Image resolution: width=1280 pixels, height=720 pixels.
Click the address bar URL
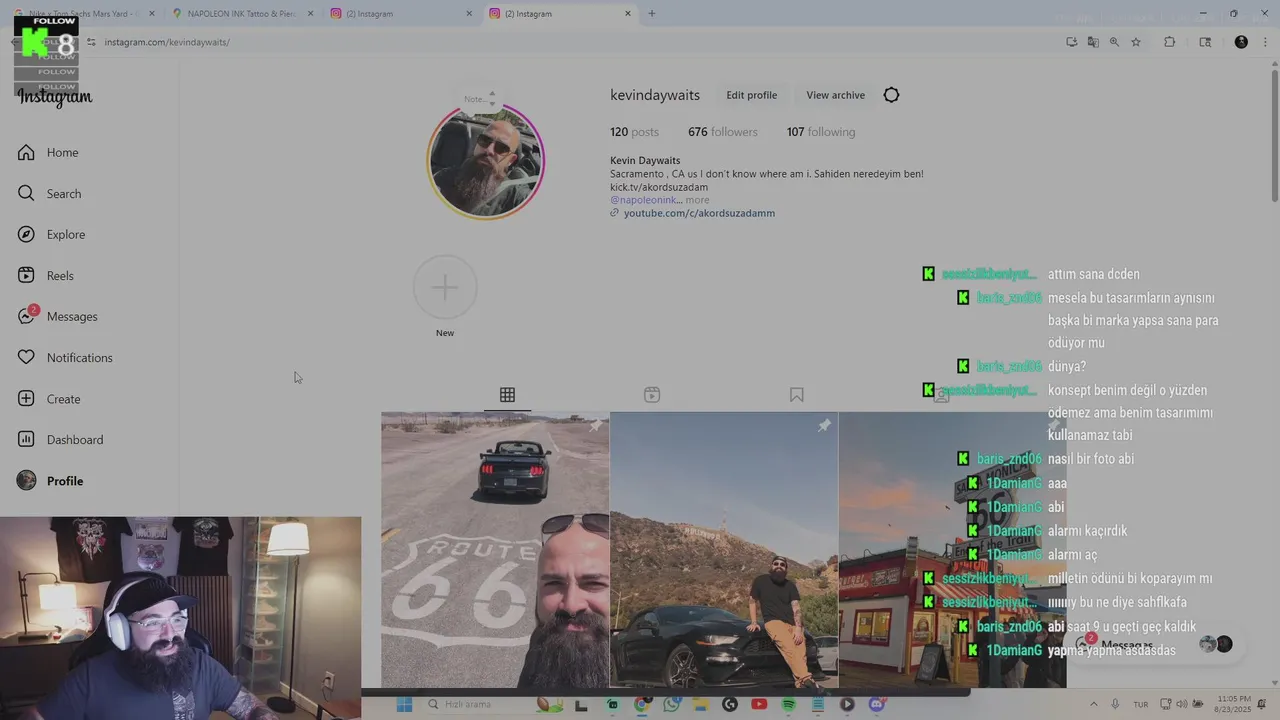click(x=167, y=42)
